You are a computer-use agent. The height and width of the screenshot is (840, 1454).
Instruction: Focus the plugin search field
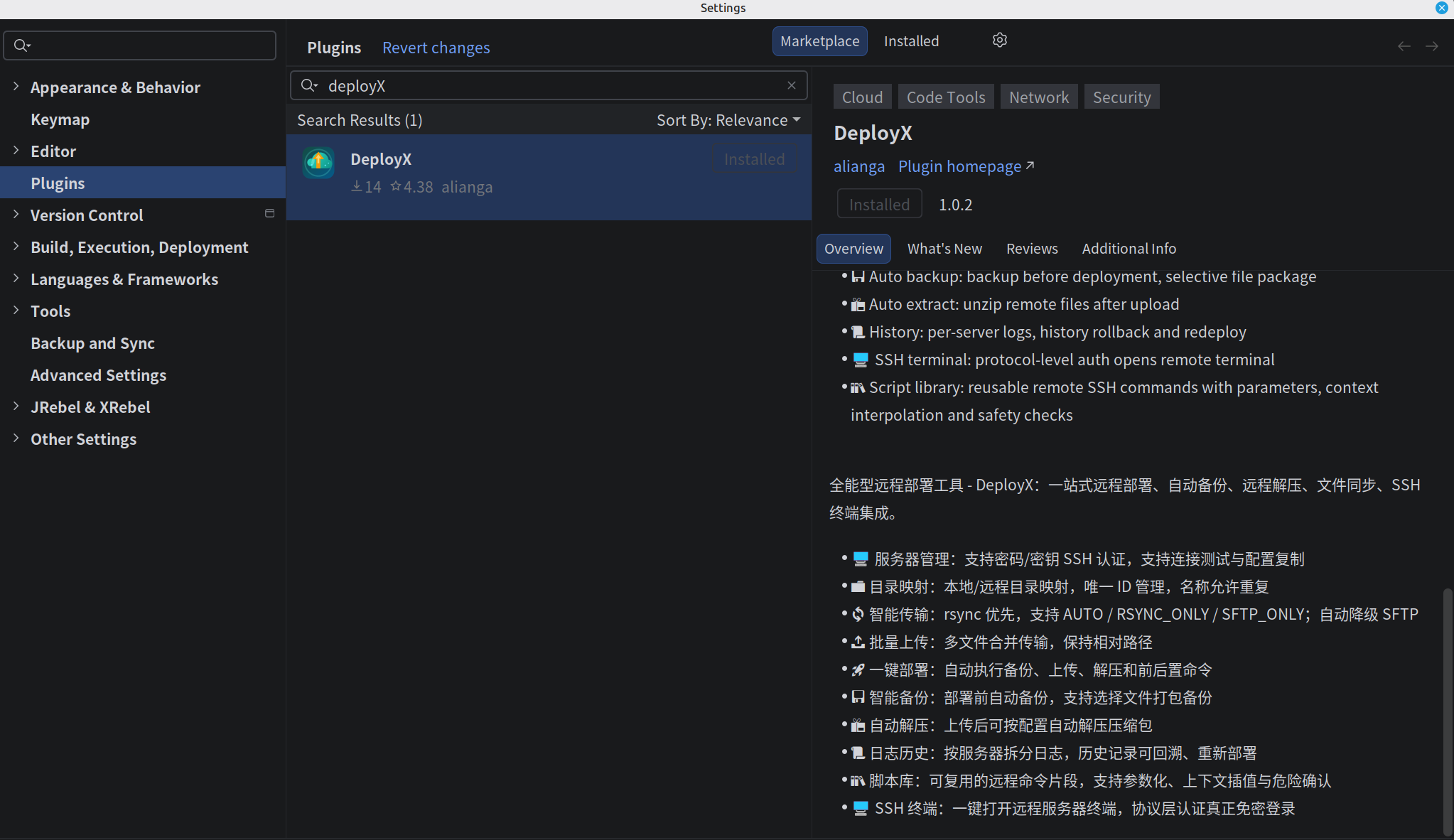549,85
